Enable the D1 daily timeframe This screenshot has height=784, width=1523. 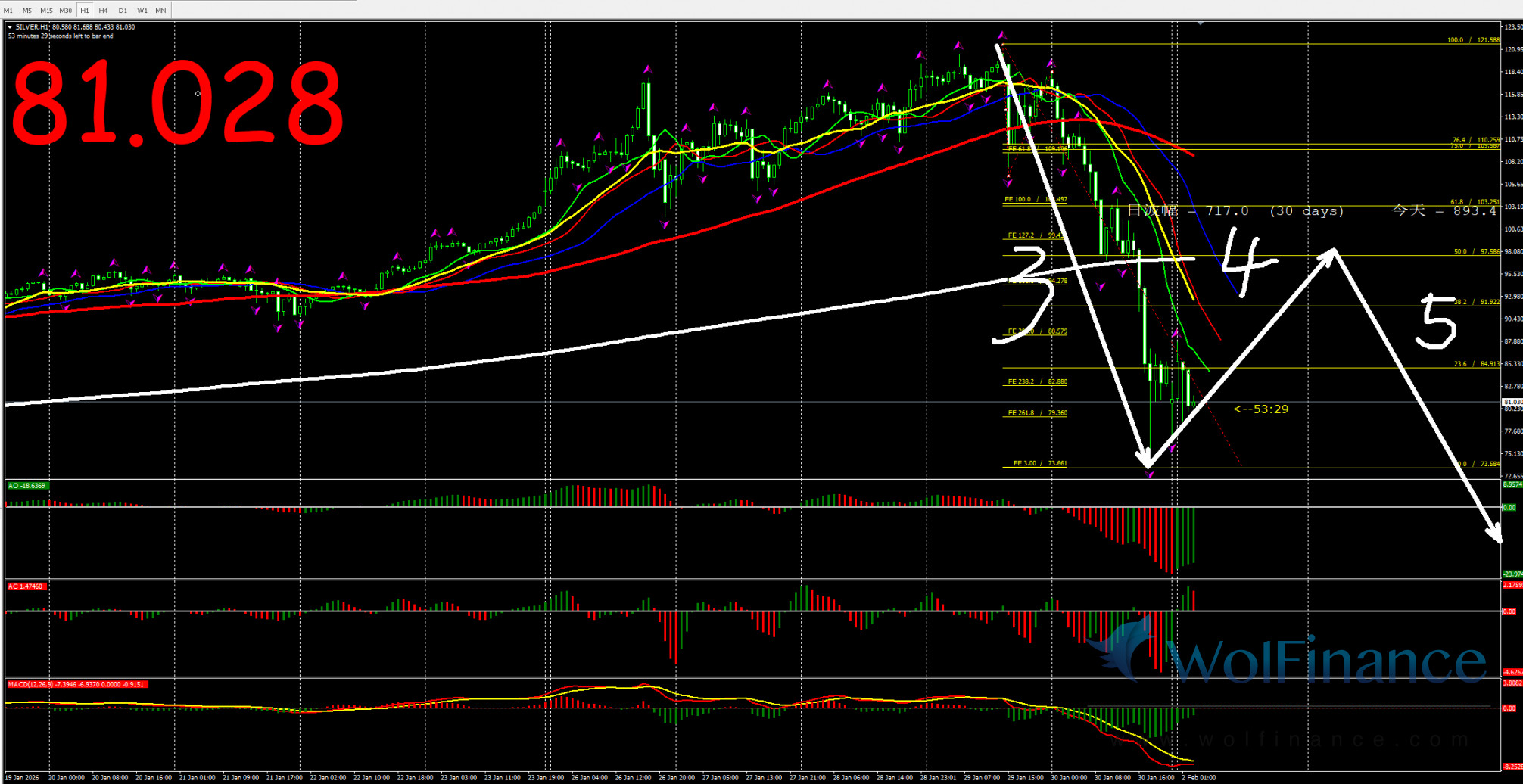(x=123, y=11)
